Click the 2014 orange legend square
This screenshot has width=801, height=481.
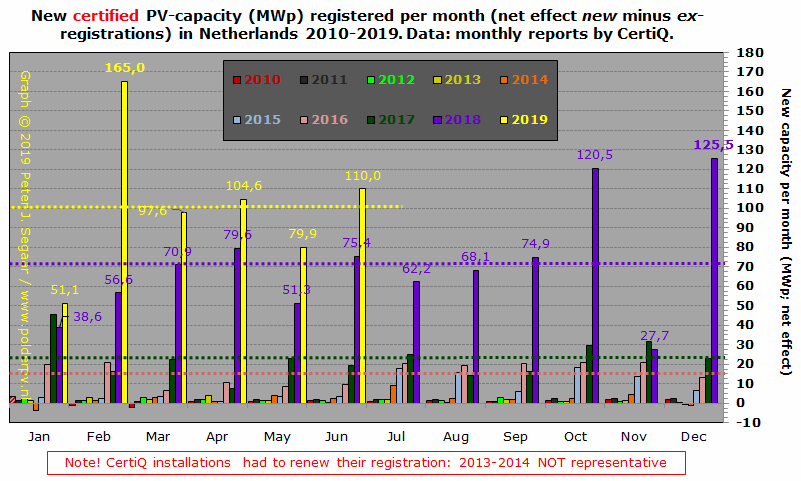click(x=504, y=80)
